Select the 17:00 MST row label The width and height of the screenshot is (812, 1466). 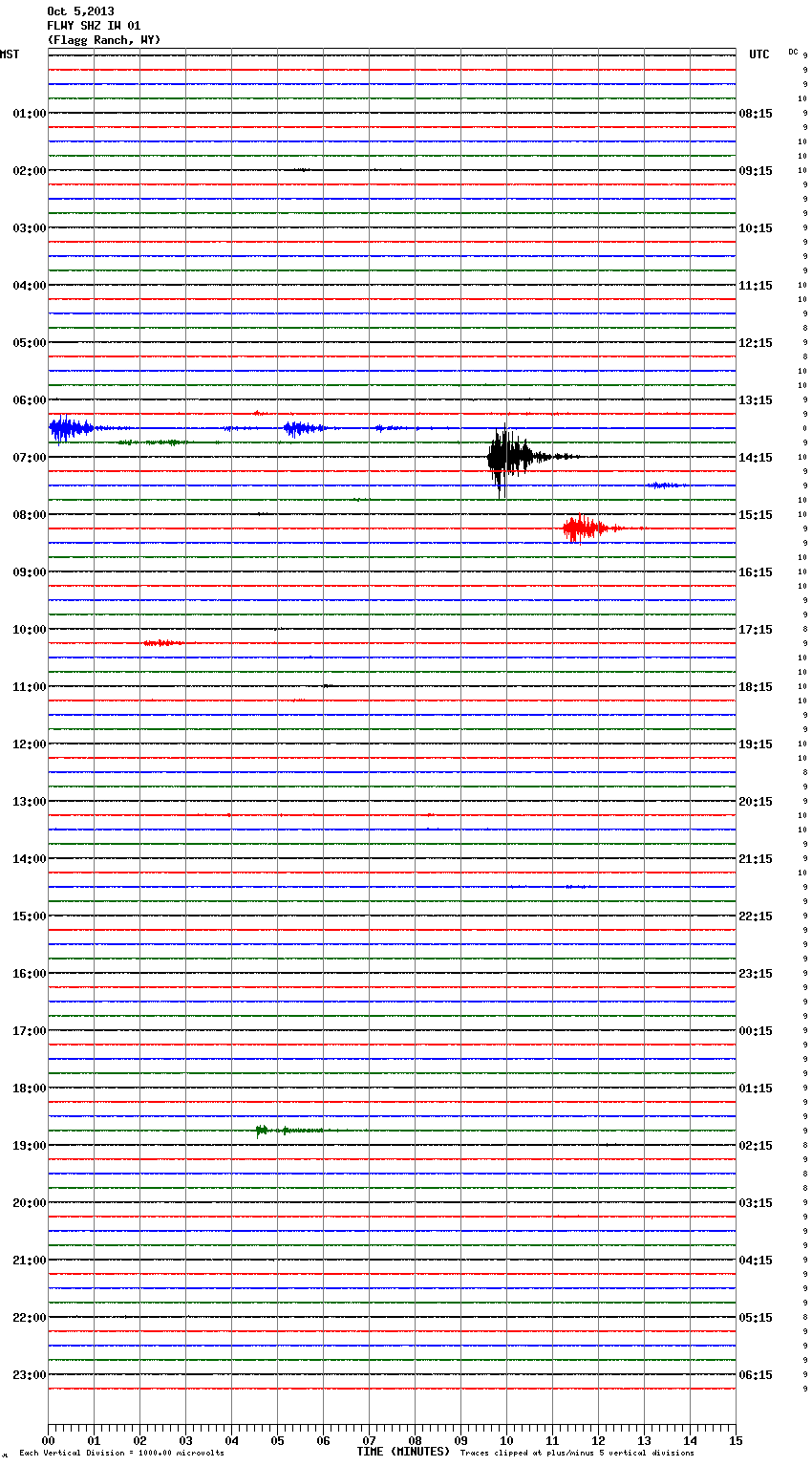(x=29, y=1031)
